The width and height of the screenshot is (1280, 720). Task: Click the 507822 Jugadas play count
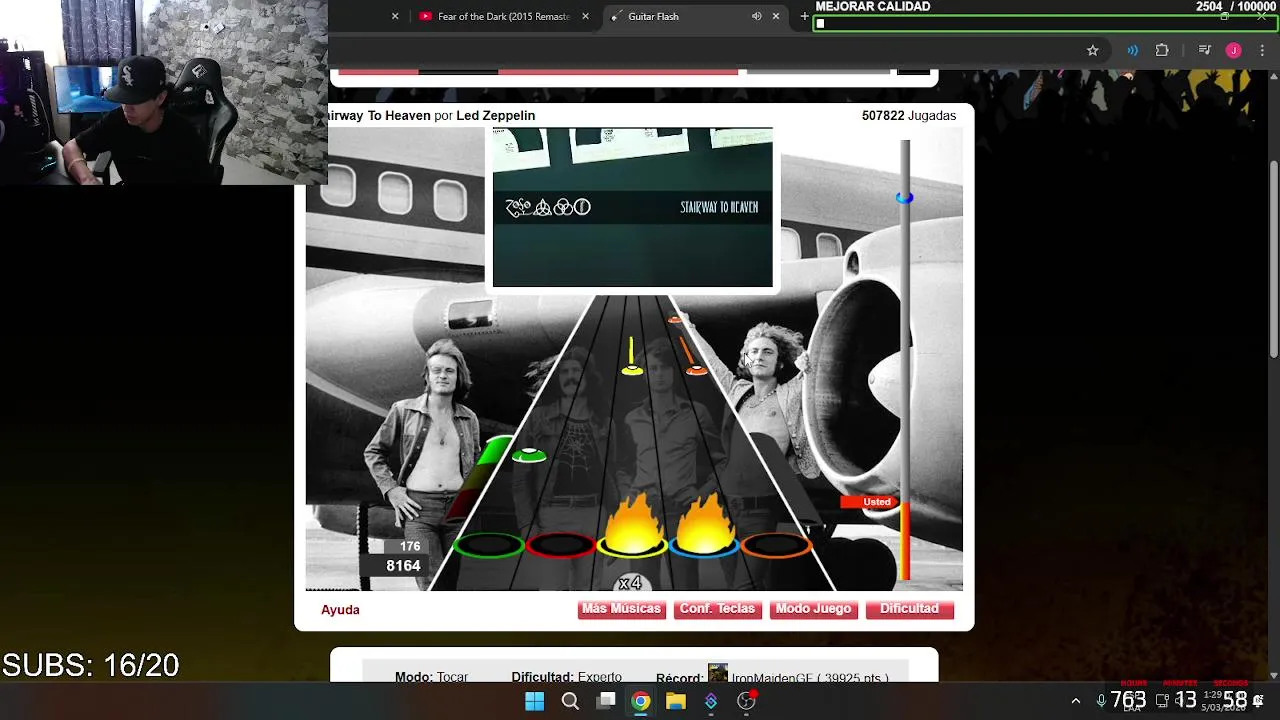click(x=908, y=115)
